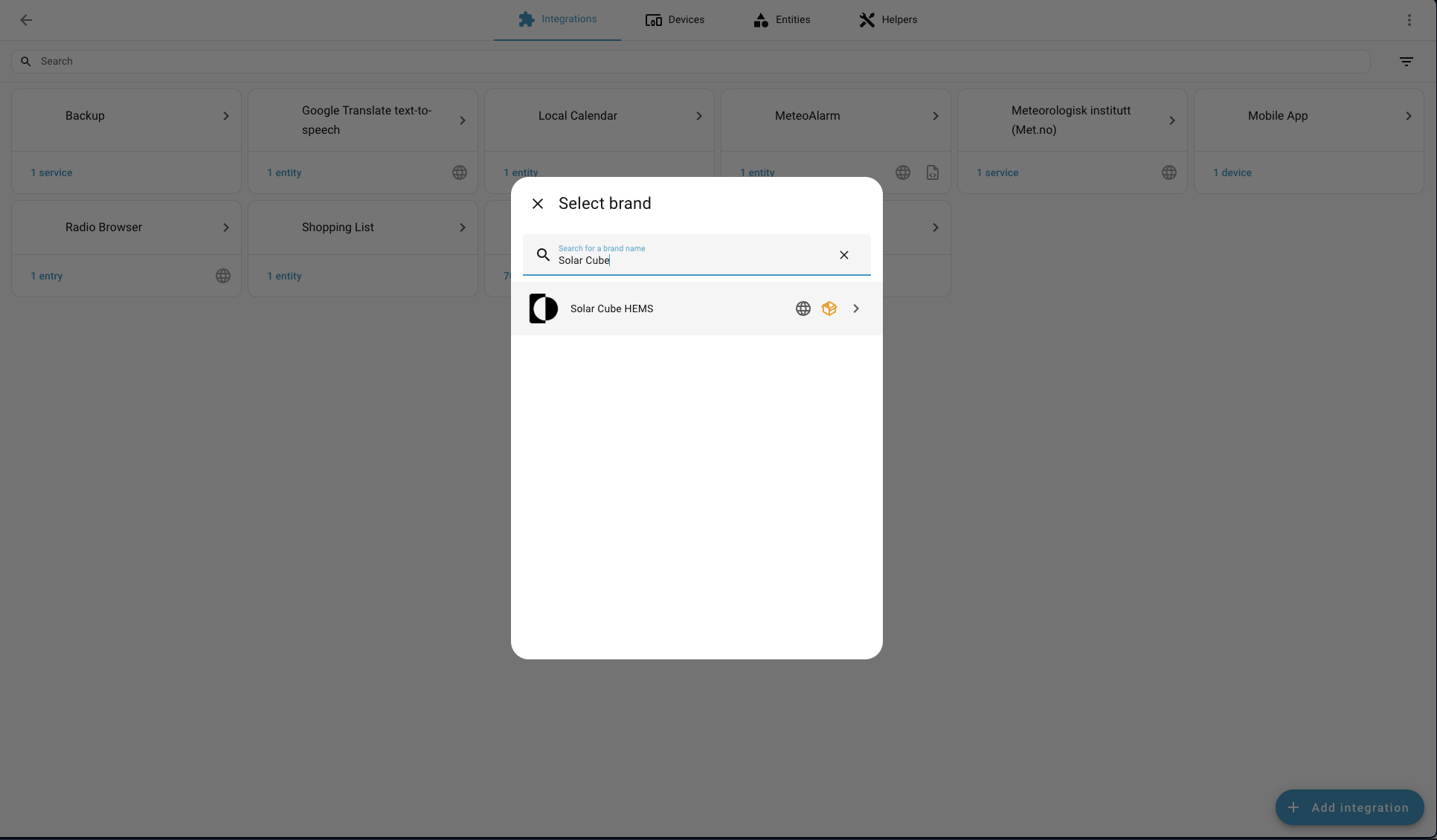Switch to the Entities tab
The image size is (1437, 840).
pos(782,20)
